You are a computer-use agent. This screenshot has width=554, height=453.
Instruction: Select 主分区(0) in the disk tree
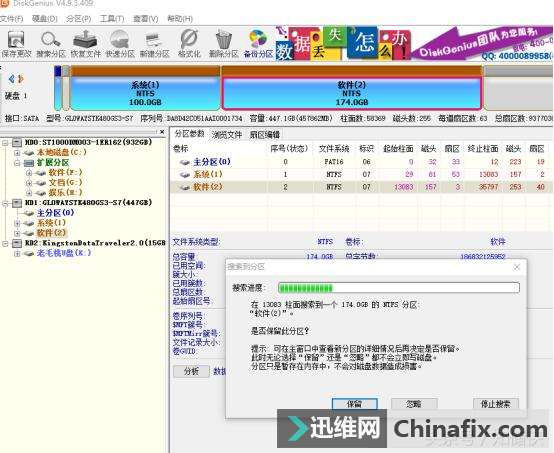tap(55, 213)
